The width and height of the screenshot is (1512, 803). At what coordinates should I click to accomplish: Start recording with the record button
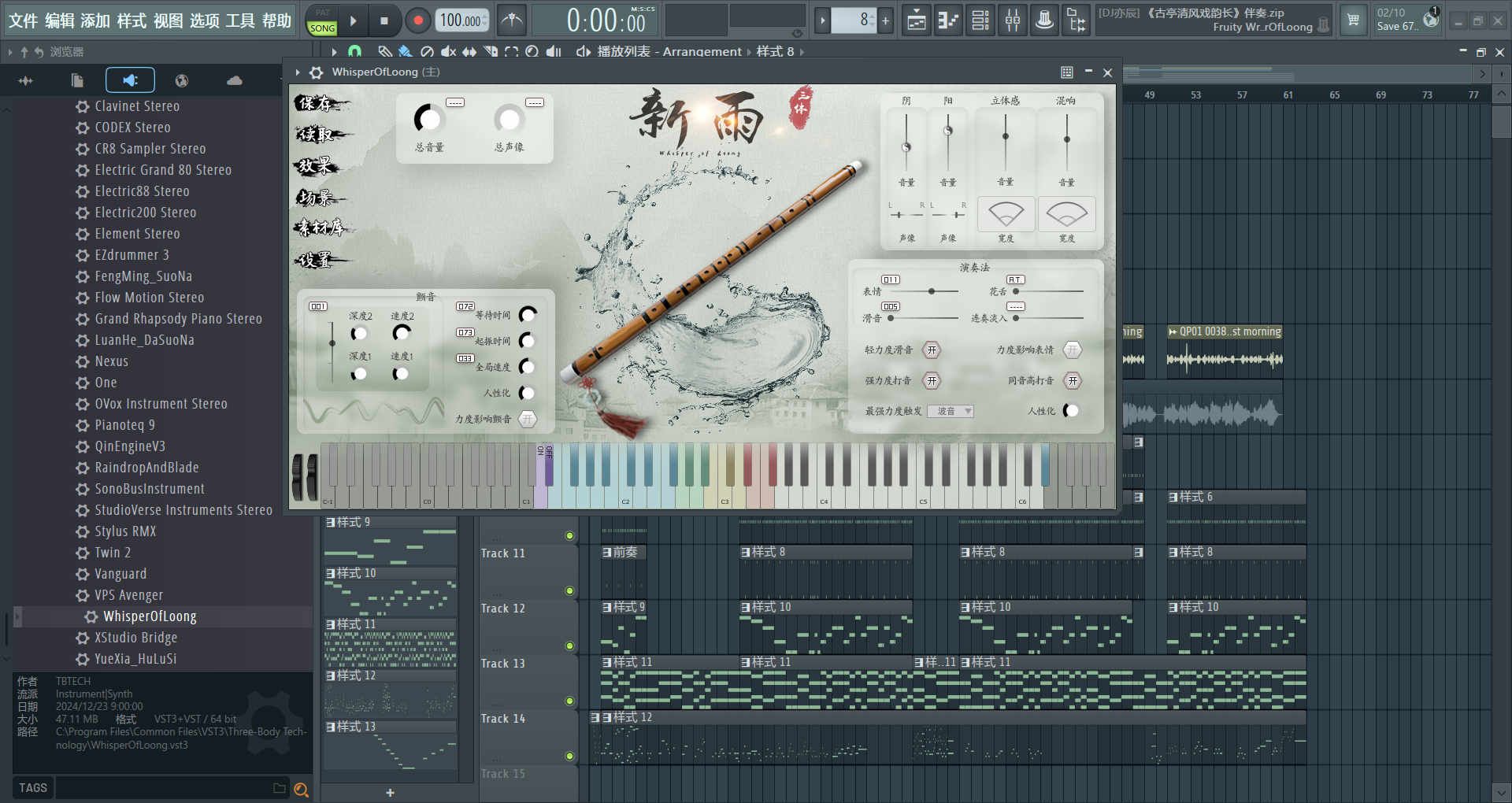[417, 21]
